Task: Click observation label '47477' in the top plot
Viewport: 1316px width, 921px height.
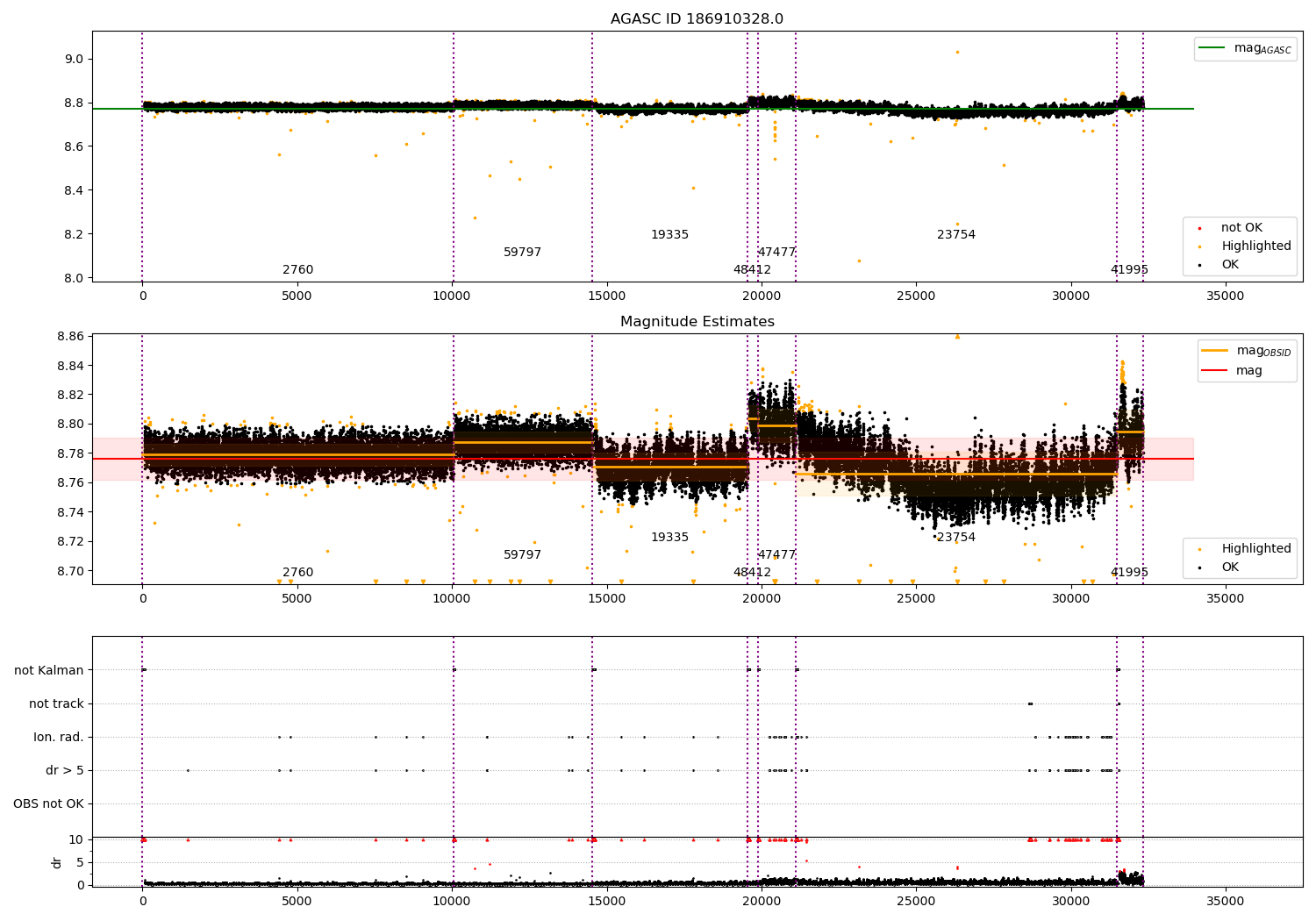Action: [x=776, y=253]
